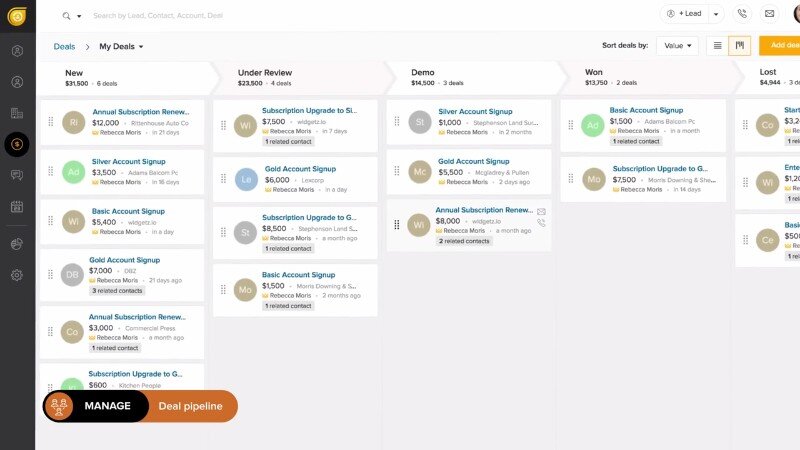Image resolution: width=800 pixels, height=450 pixels.
Task: Open the Calendar icon in sidebar
Action: tap(17, 207)
